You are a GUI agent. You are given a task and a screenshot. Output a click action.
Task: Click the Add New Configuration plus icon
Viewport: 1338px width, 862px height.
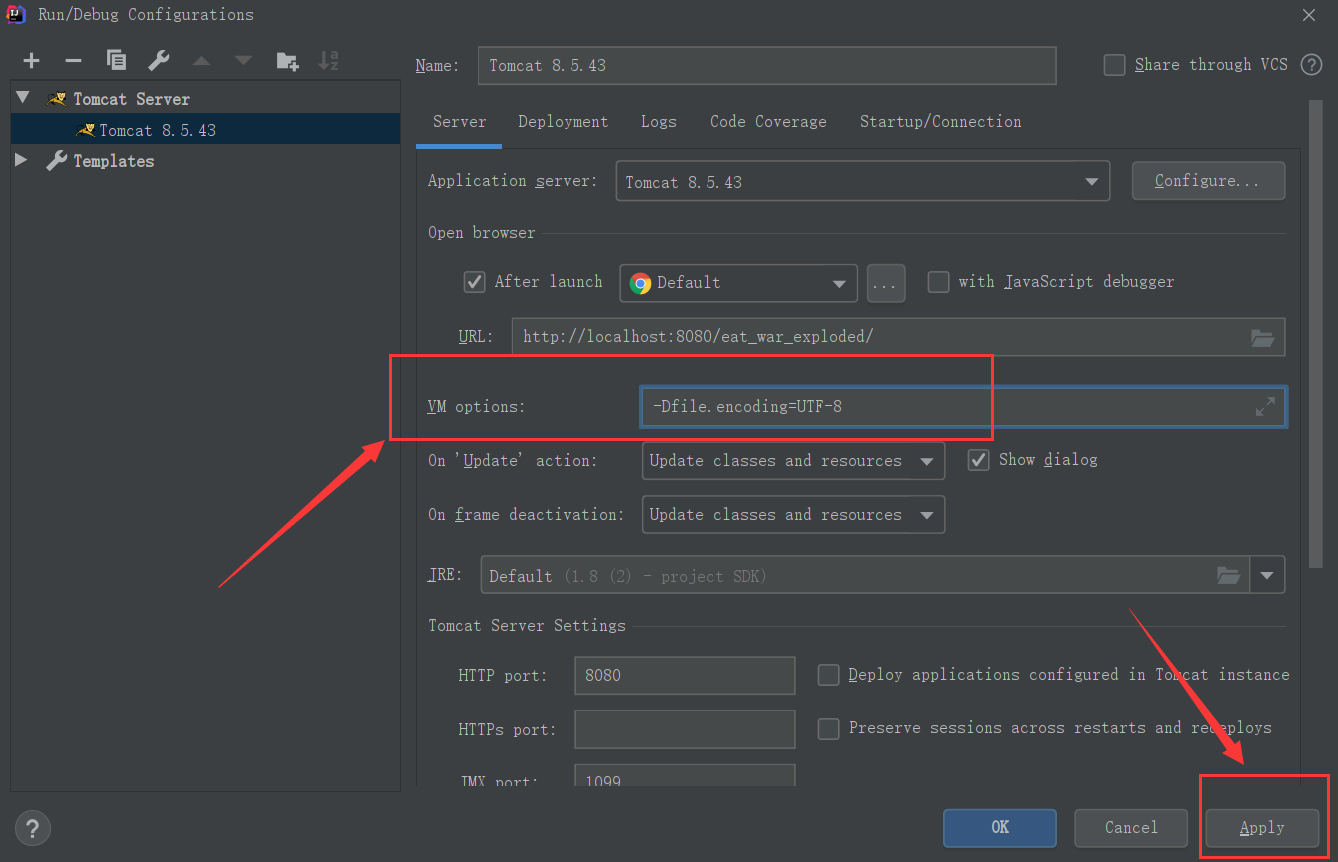(x=31, y=61)
